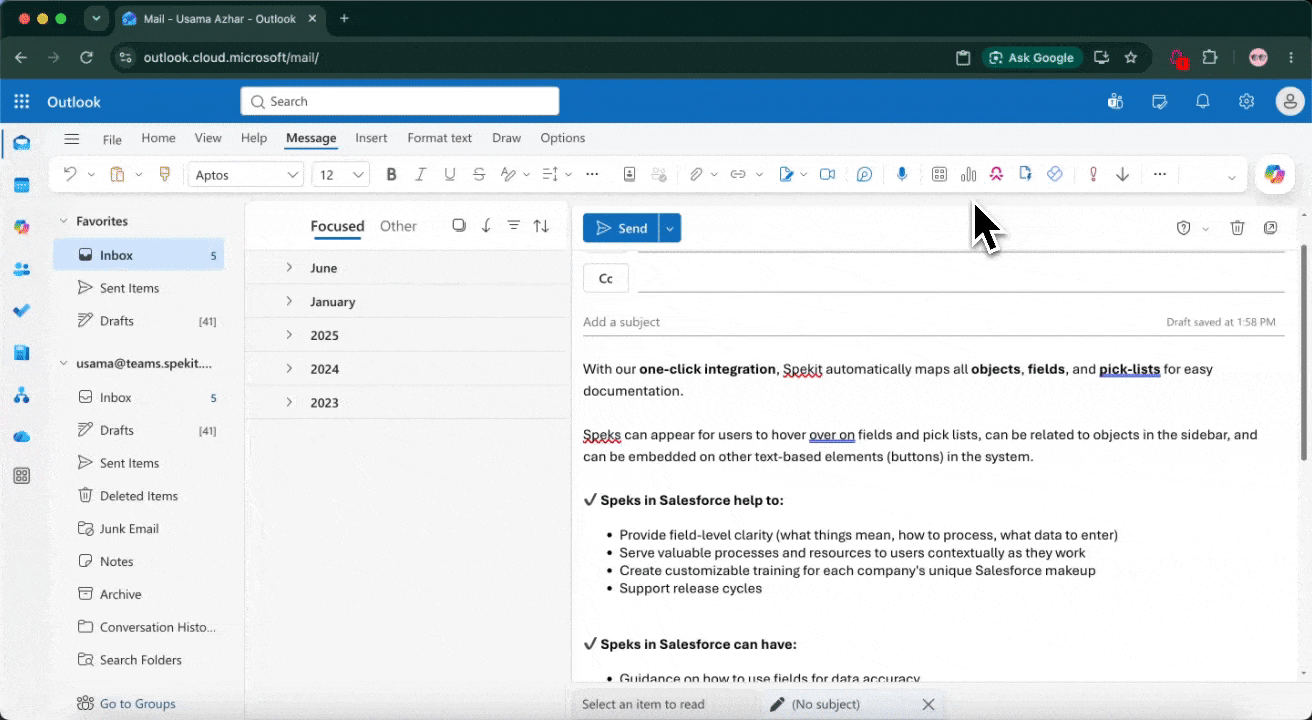The width and height of the screenshot is (1312, 720).
Task: Click the Insert link icon
Action: pyautogui.click(x=738, y=175)
